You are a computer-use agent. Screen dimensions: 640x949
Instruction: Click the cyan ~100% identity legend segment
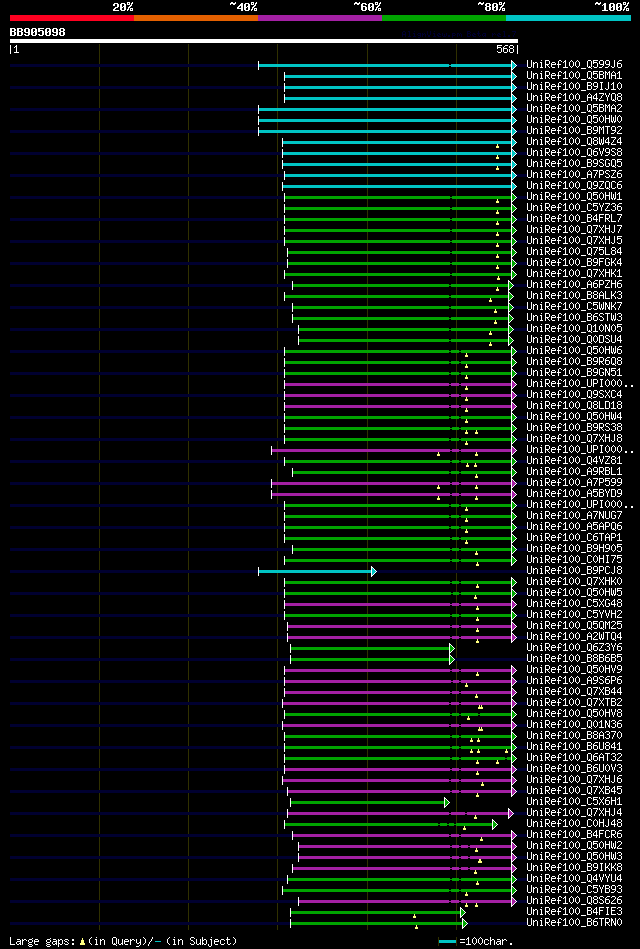pos(569,18)
